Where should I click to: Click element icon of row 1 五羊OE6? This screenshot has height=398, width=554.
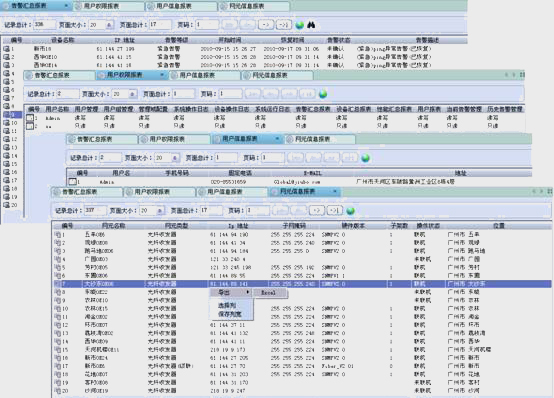click(58, 234)
